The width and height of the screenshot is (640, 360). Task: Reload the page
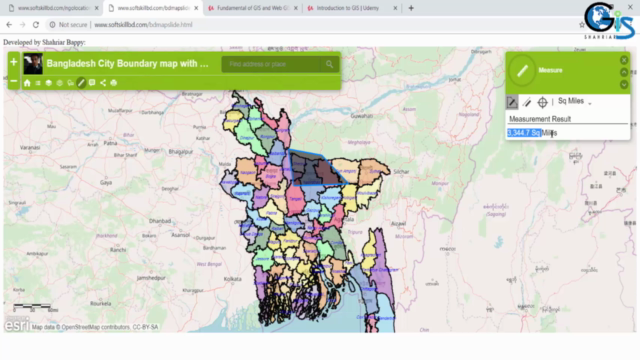(36, 25)
